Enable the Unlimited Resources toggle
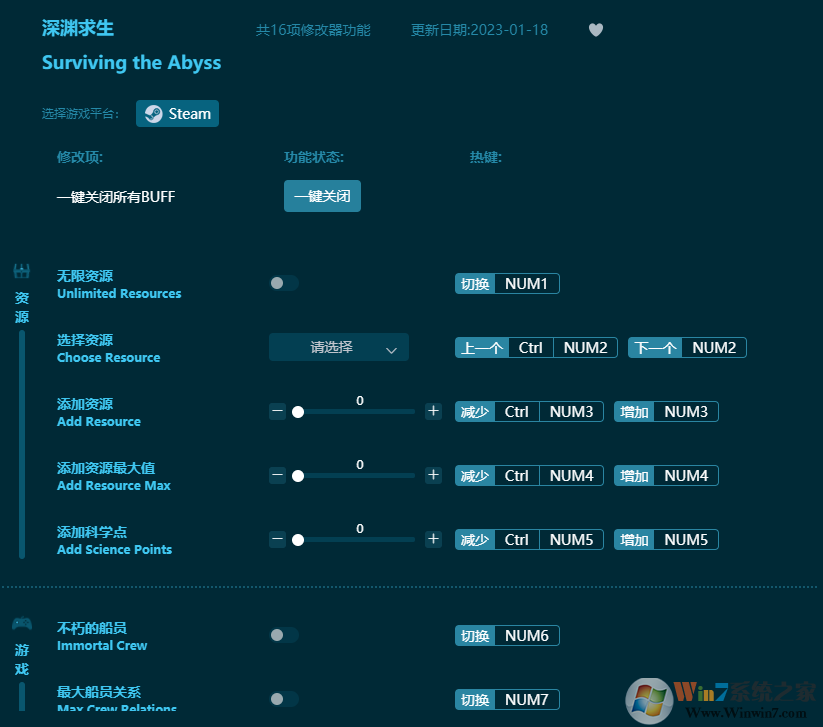Image resolution: width=823 pixels, height=727 pixels. [x=284, y=283]
